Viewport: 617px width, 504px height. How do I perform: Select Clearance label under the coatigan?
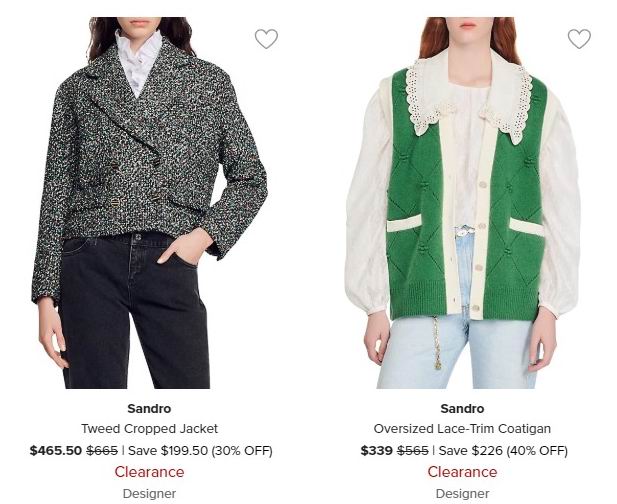tap(462, 472)
